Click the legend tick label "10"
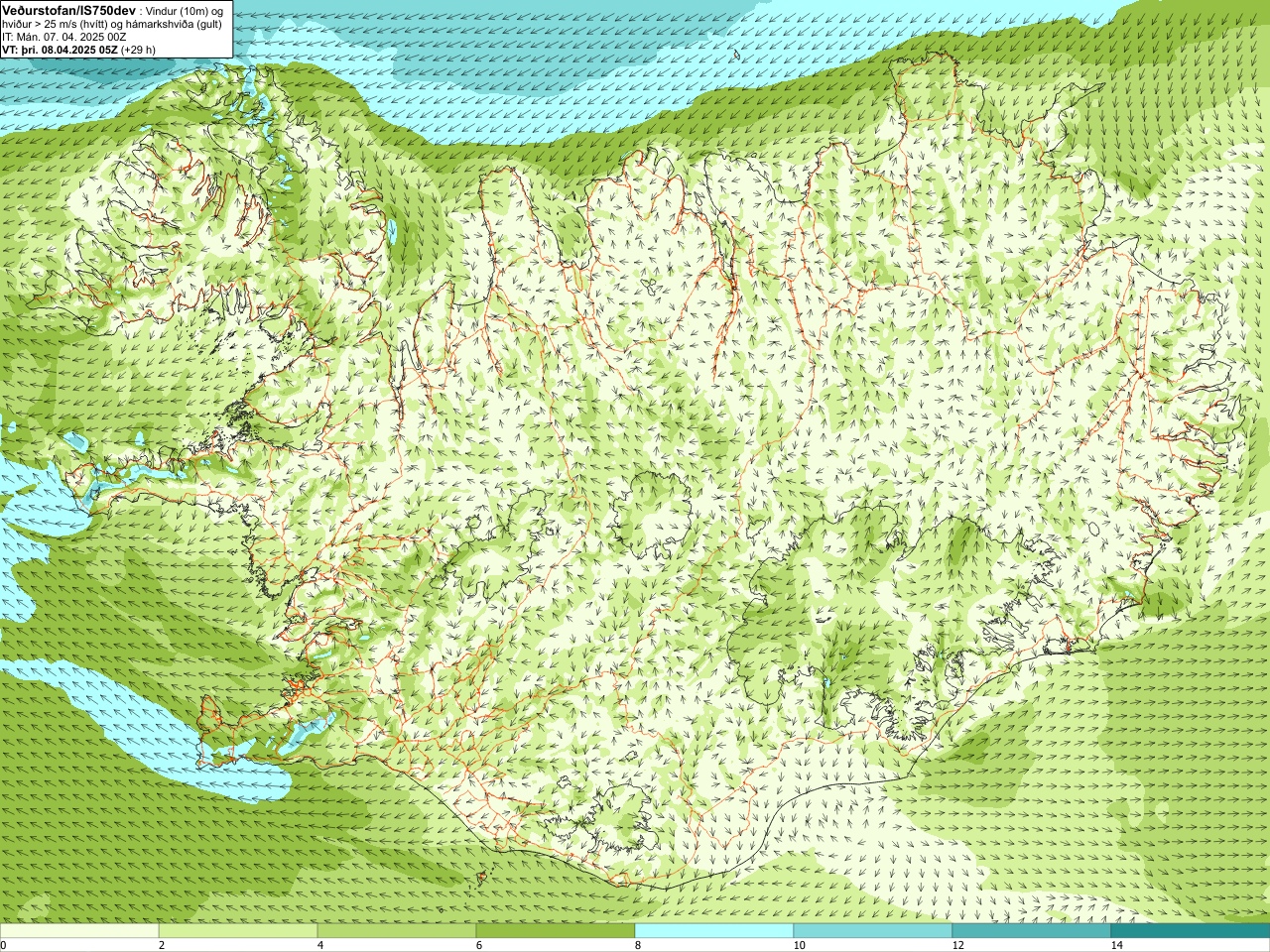Viewport: 1270px width, 952px height. pyautogui.click(x=799, y=945)
